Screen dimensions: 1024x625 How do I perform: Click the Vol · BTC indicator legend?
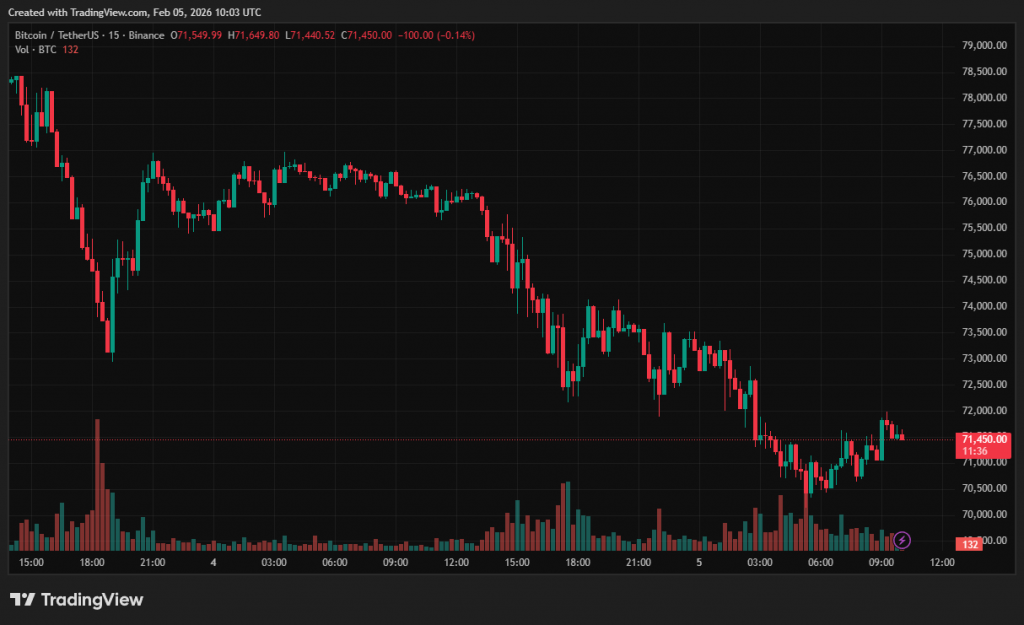click(35, 50)
